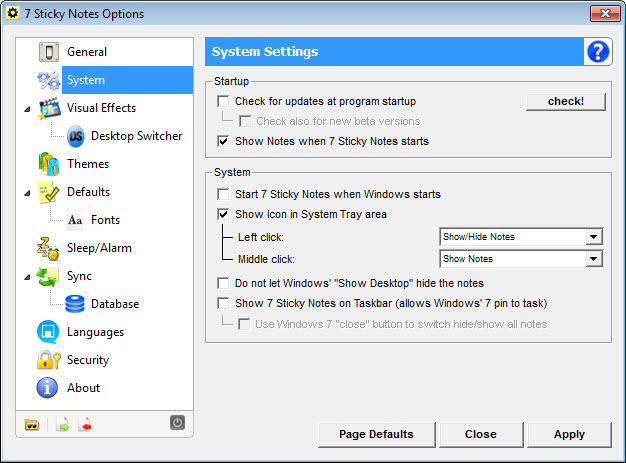The width and height of the screenshot is (626, 463).
Task: Toggle Use Windows 7 close button option
Action: (244, 324)
